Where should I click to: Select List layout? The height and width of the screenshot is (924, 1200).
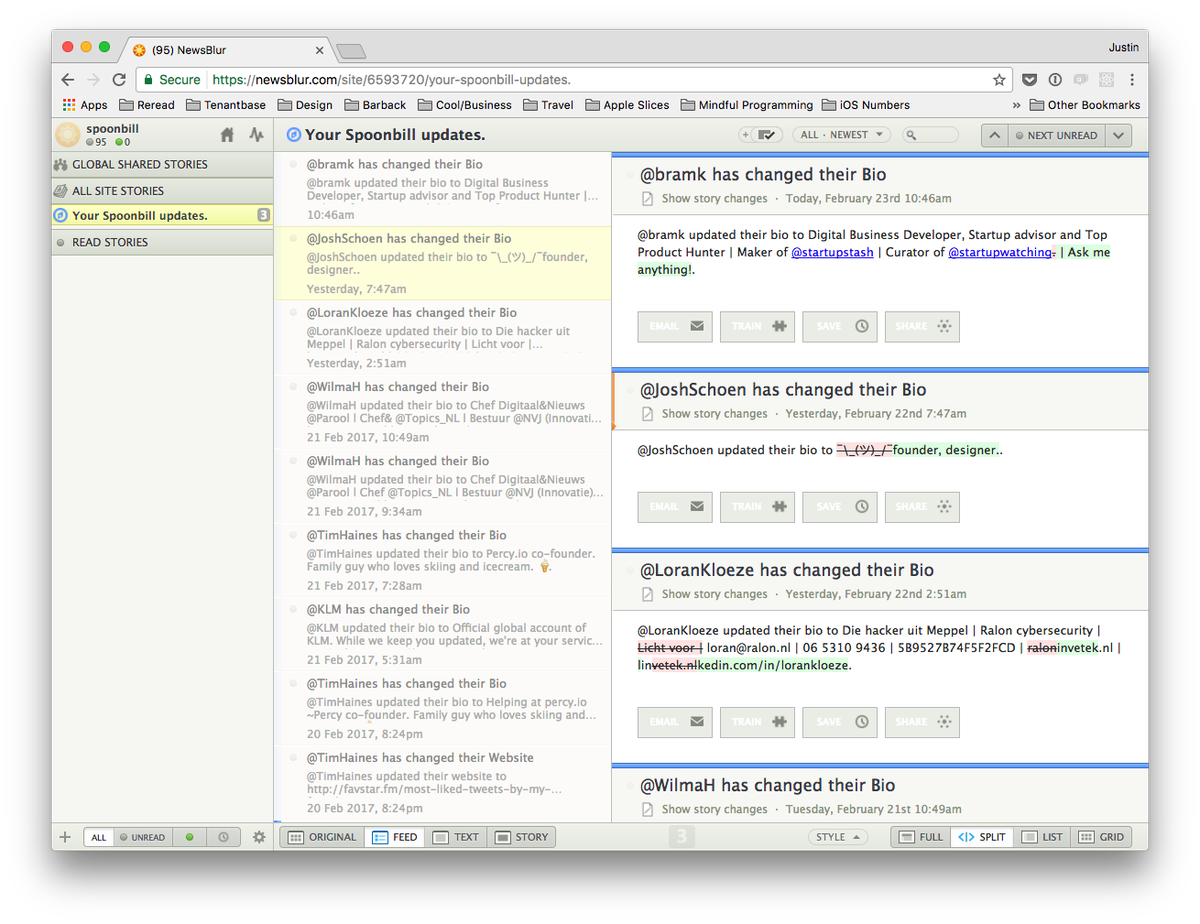tap(1042, 837)
